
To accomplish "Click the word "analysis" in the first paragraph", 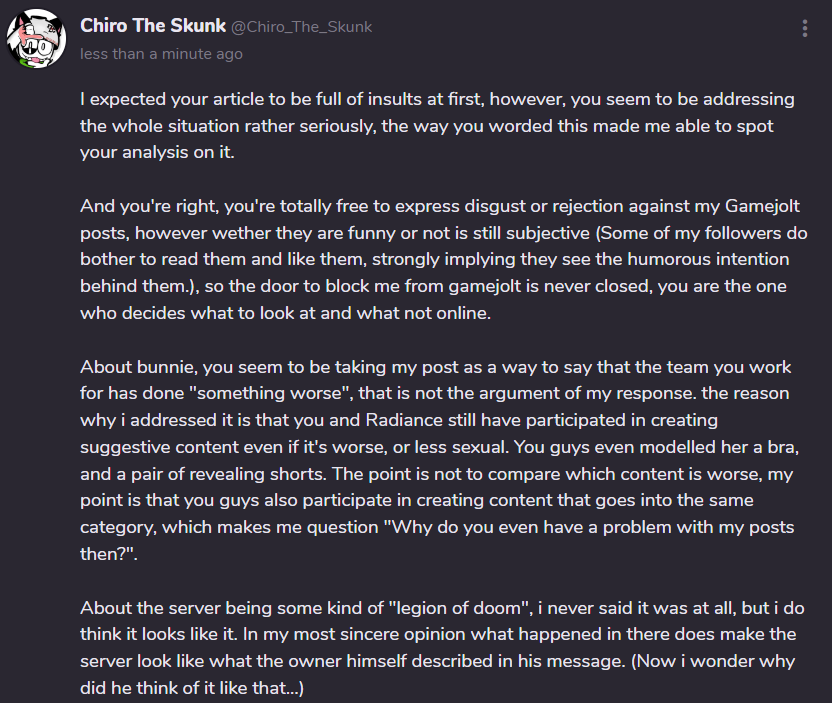I will (x=154, y=152).
